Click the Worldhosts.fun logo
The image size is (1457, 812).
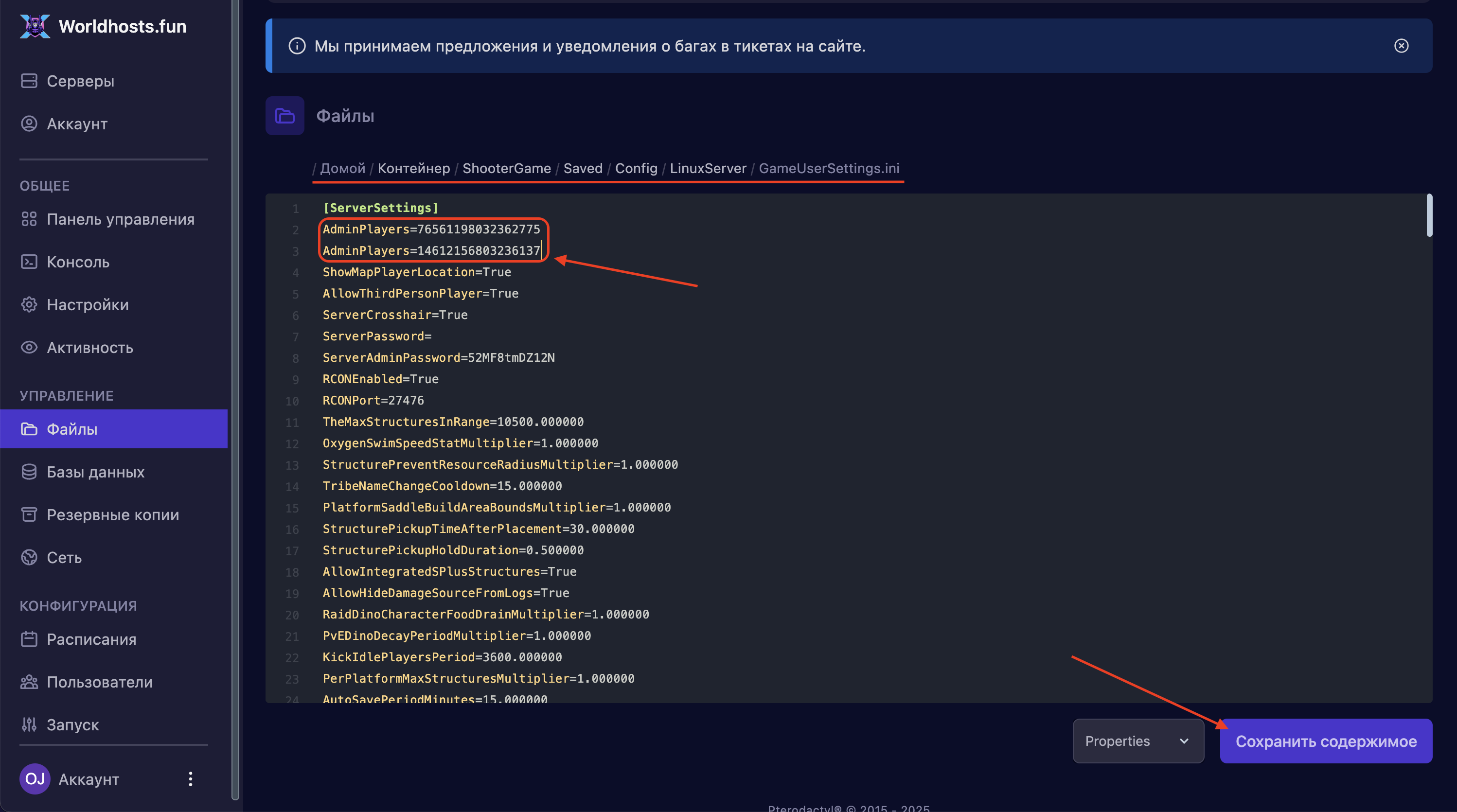[x=35, y=26]
